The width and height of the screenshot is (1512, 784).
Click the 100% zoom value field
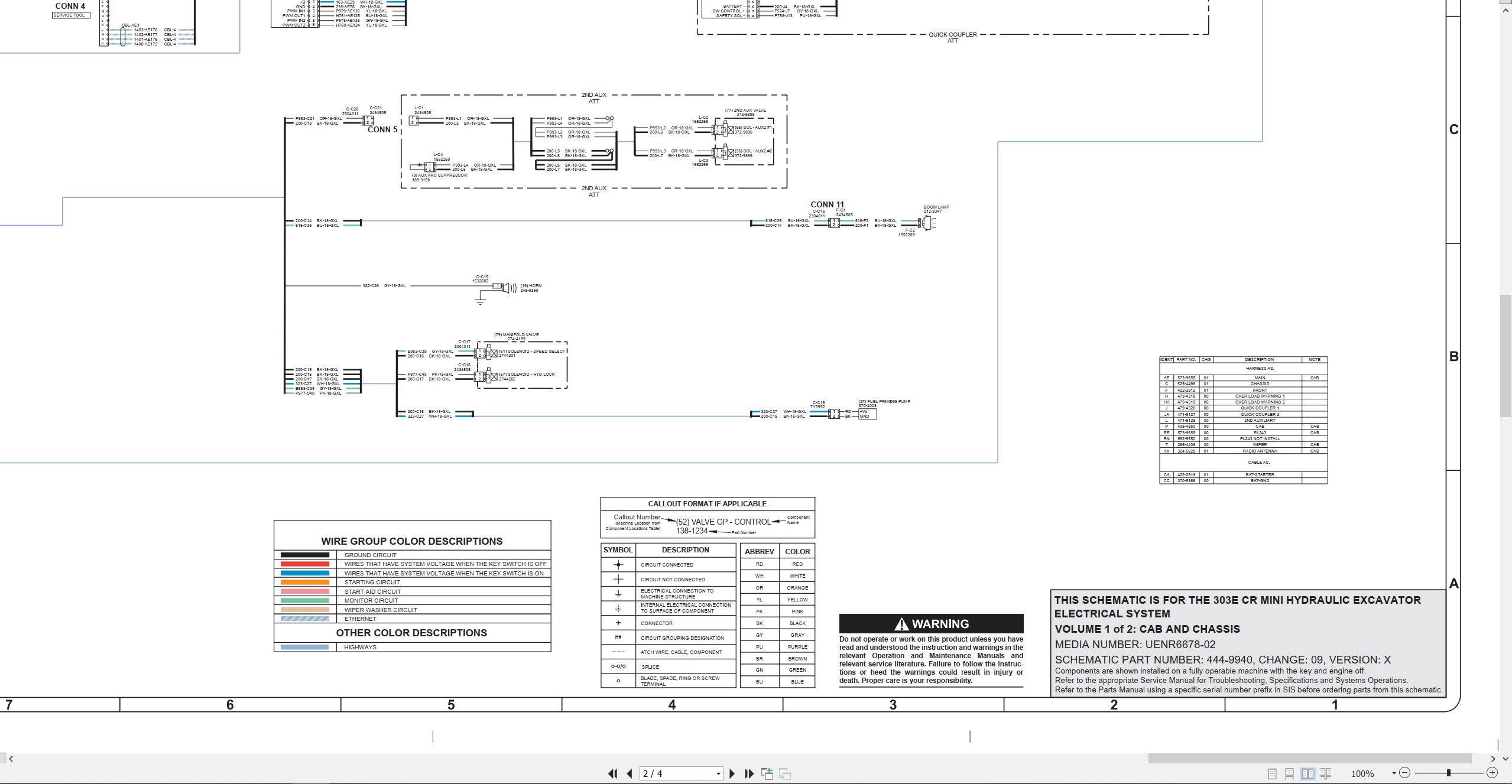(1362, 773)
